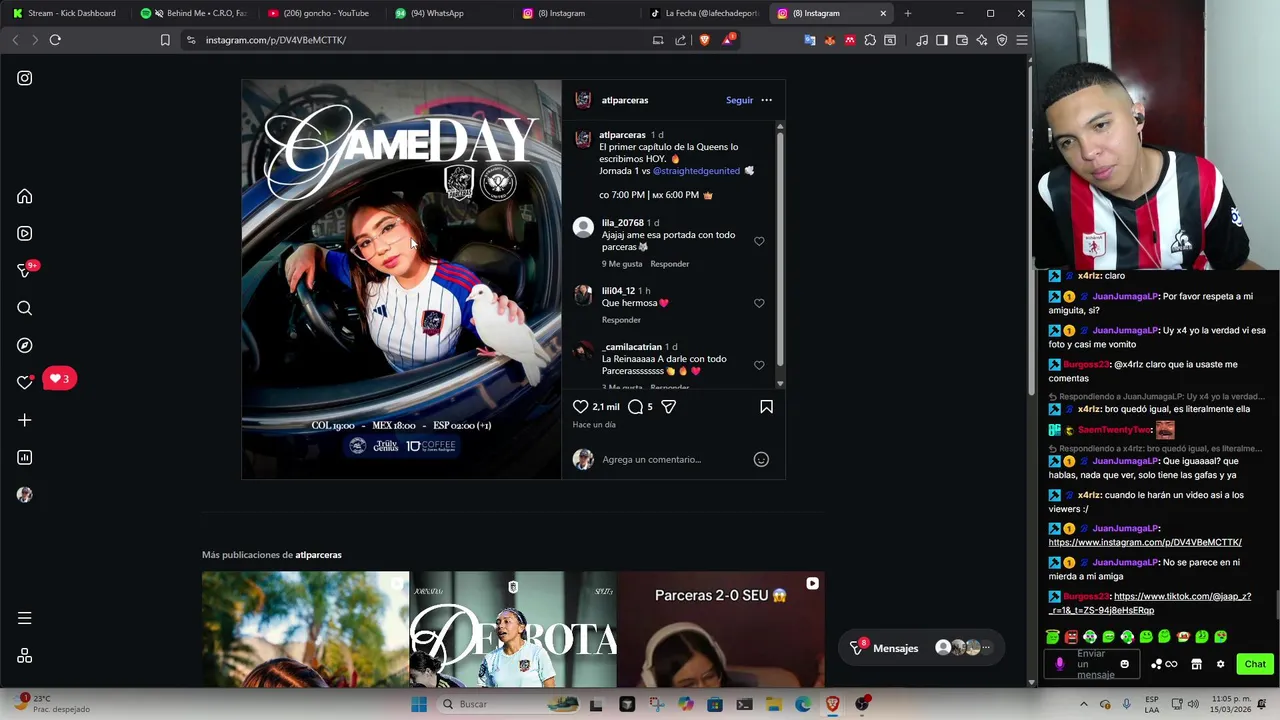Image resolution: width=1280 pixels, height=720 pixels.
Task: Open Reels from Instagram sidebar
Action: click(25, 234)
